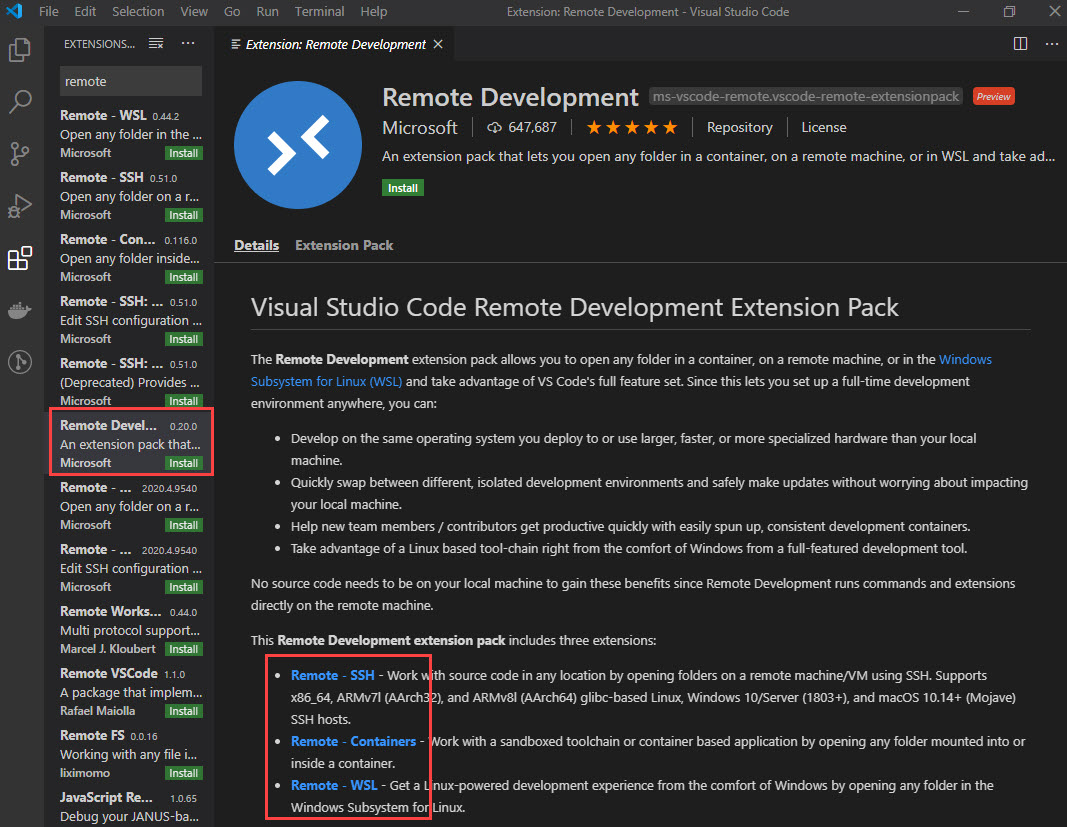Install Remote - WSL from the list
The image size is (1067, 827).
[184, 153]
